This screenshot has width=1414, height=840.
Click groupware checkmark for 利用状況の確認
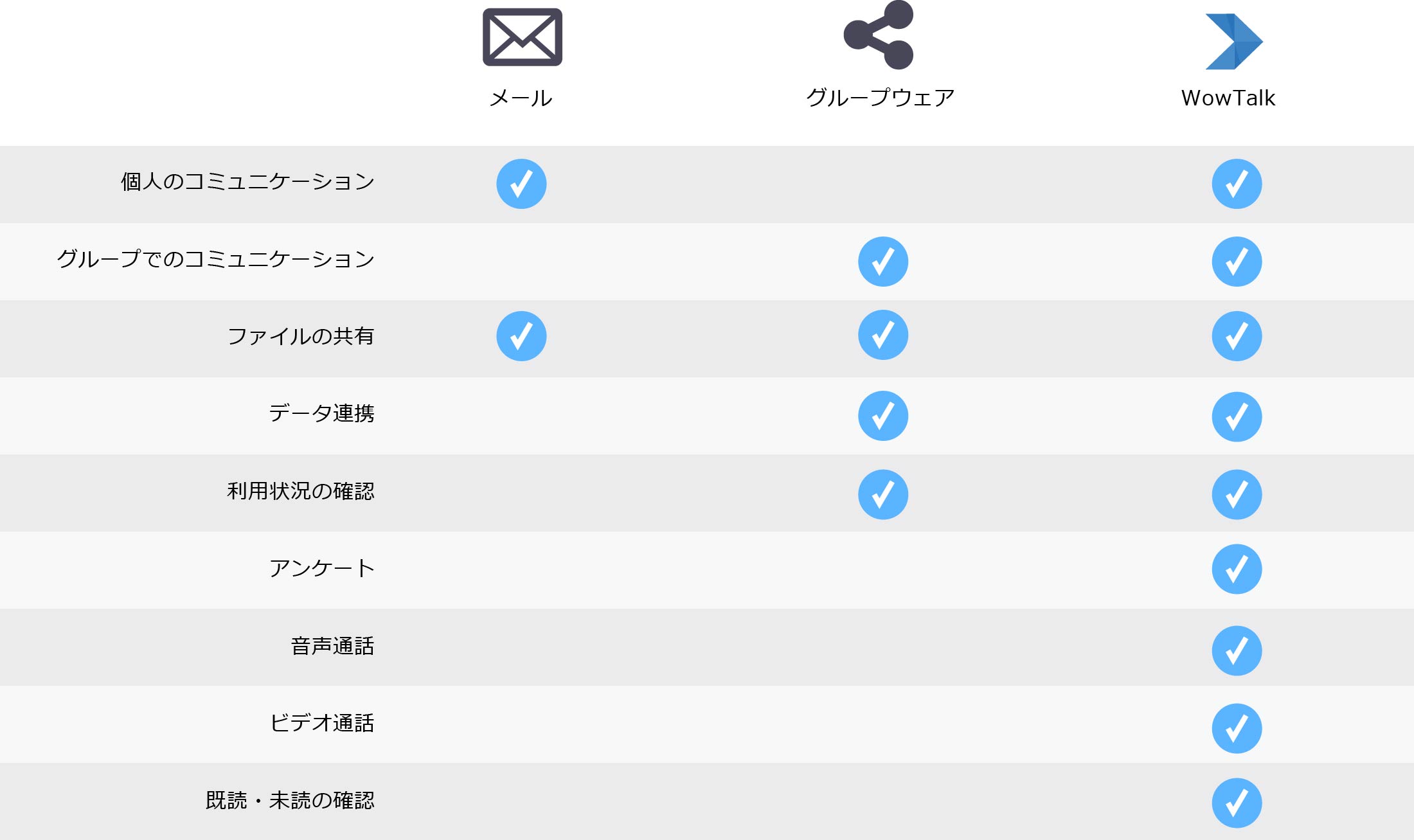[x=883, y=494]
